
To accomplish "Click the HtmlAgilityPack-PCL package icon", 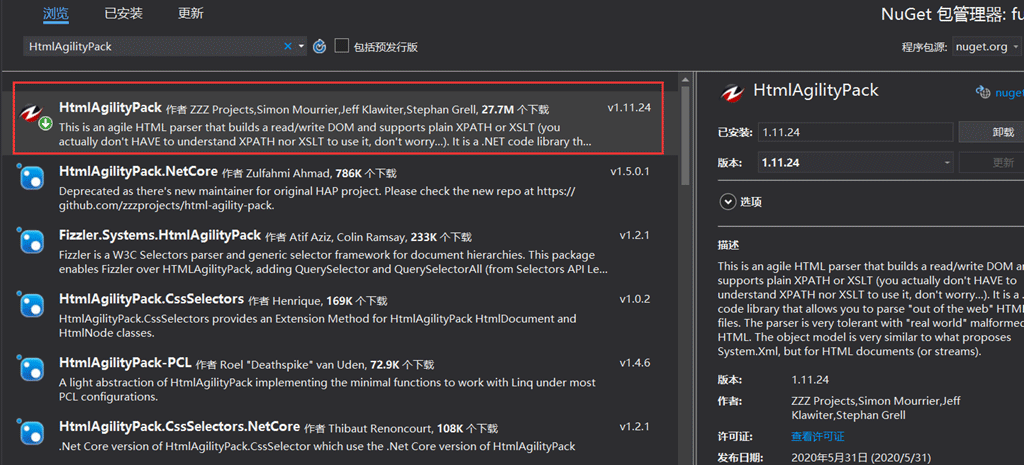I will pyautogui.click(x=33, y=370).
